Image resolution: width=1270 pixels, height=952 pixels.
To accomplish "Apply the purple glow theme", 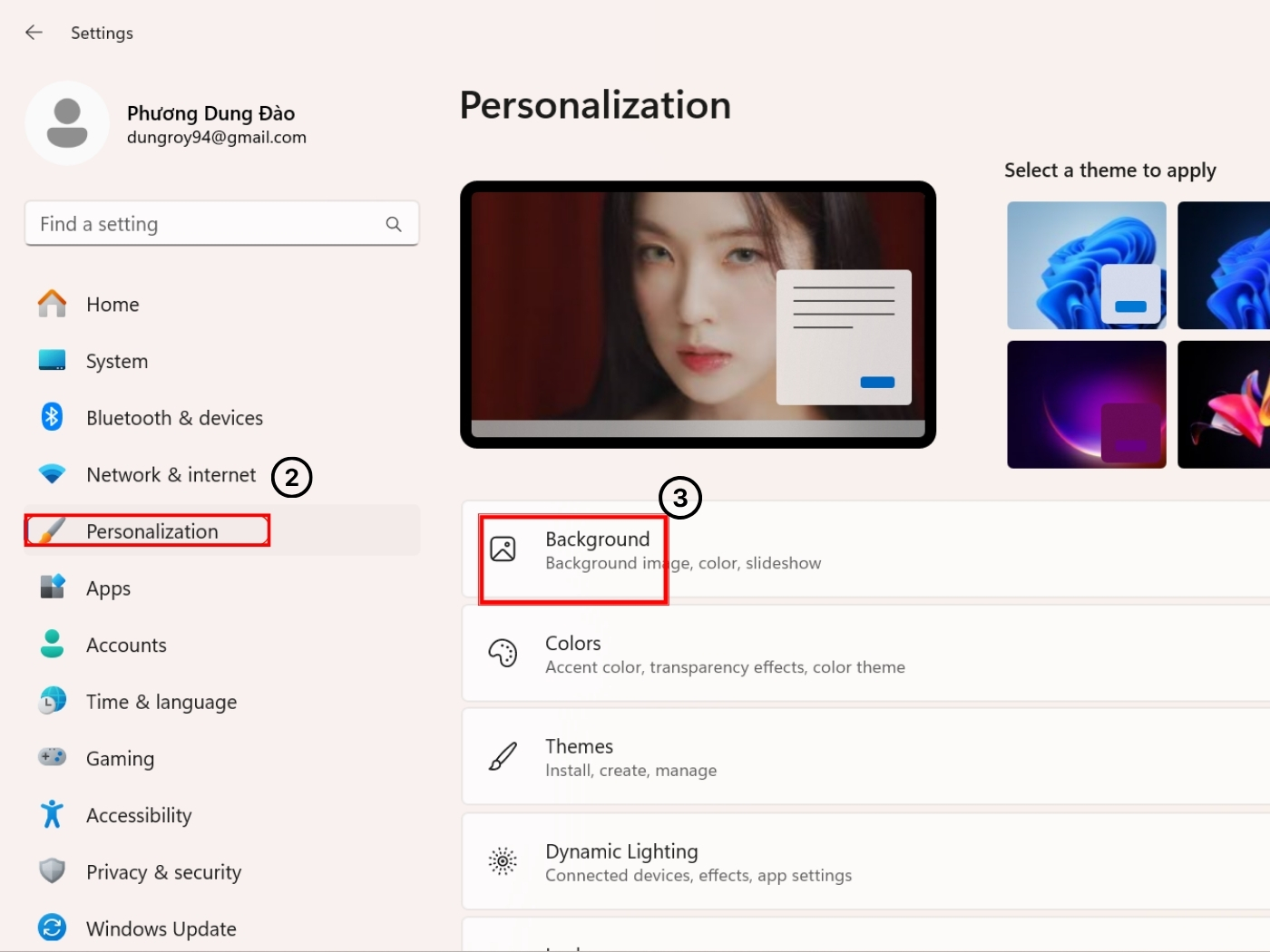I will click(x=1087, y=404).
